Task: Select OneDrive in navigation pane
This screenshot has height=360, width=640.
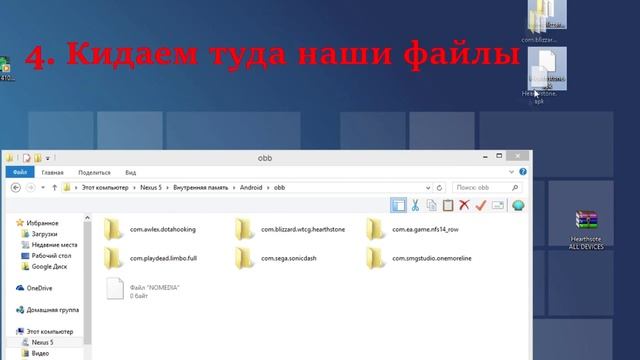Action: tap(34, 288)
